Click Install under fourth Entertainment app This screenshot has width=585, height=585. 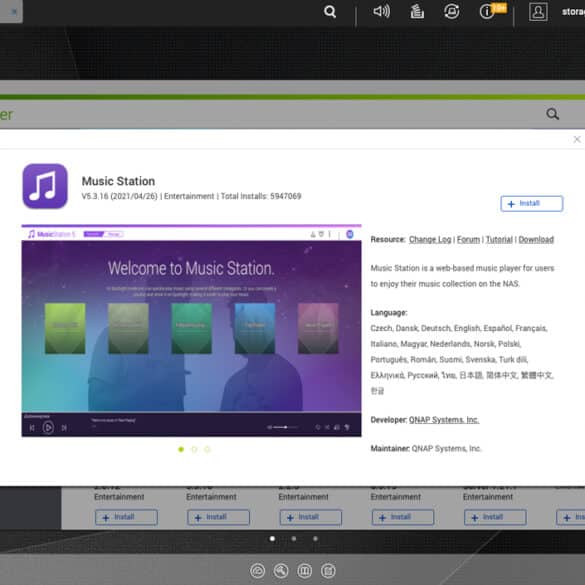pos(403,517)
